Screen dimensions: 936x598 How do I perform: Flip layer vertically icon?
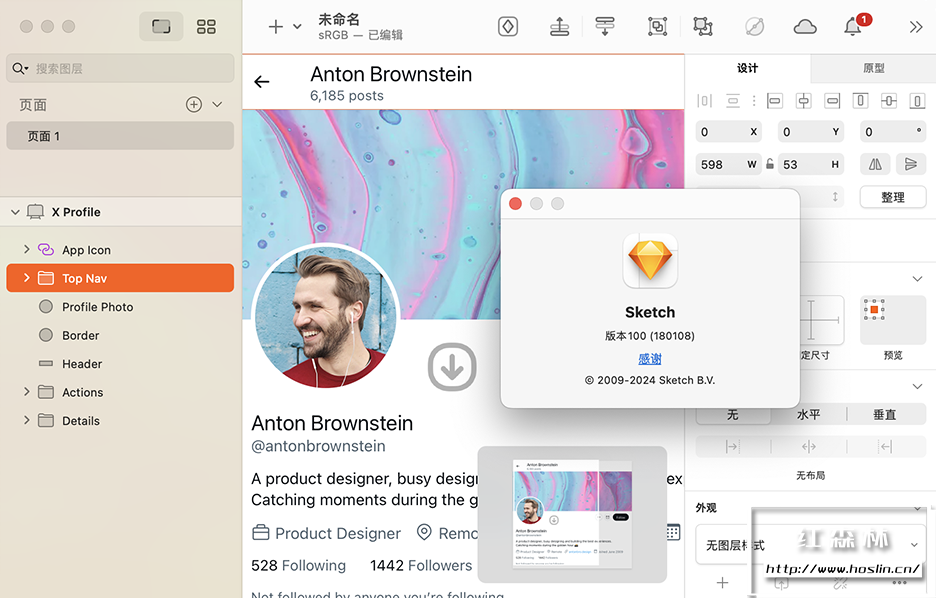click(911, 164)
